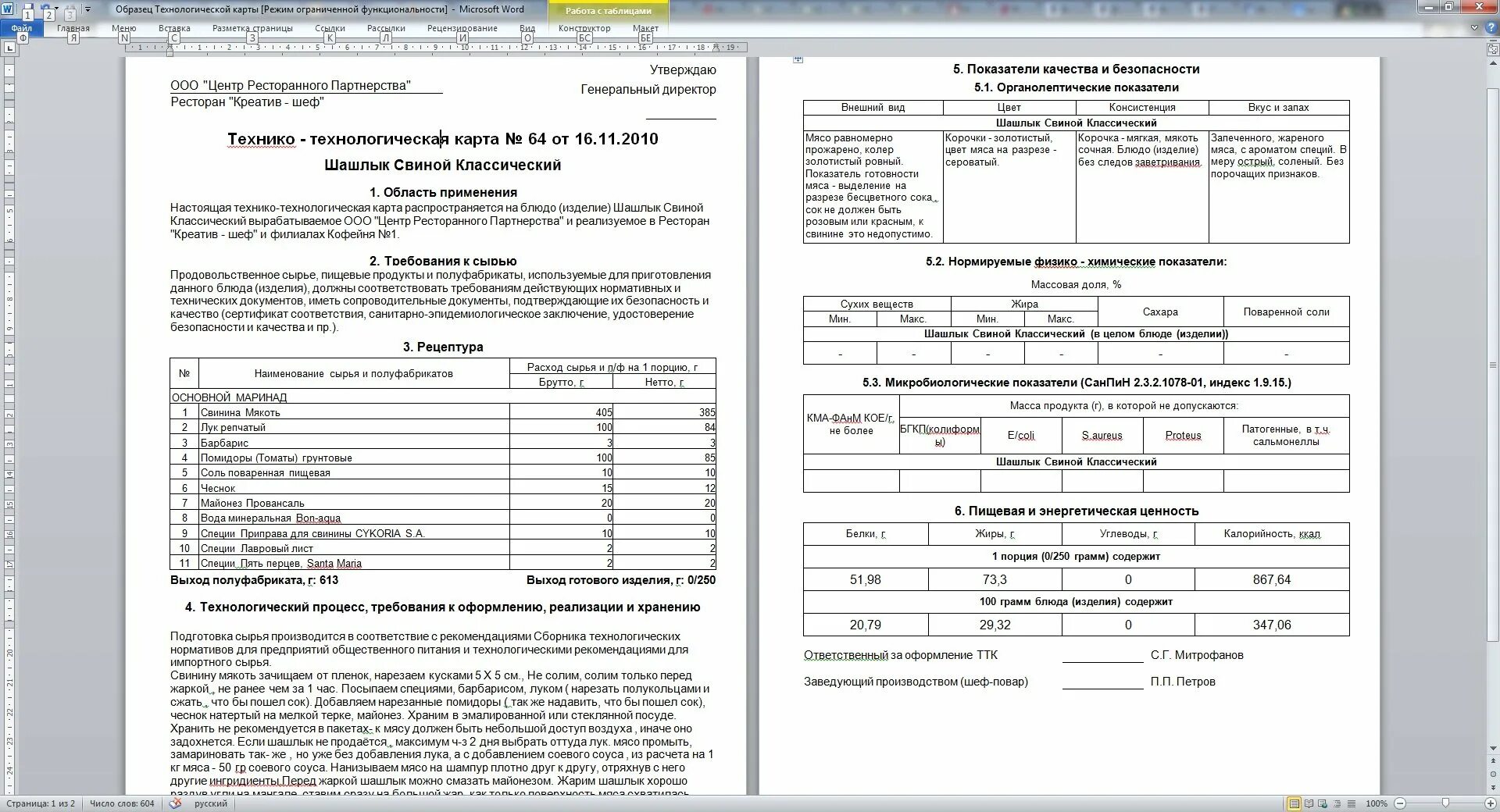The width and height of the screenshot is (1500, 812).
Task: Click the 'Внешний вид' table header
Action: [x=873, y=107]
